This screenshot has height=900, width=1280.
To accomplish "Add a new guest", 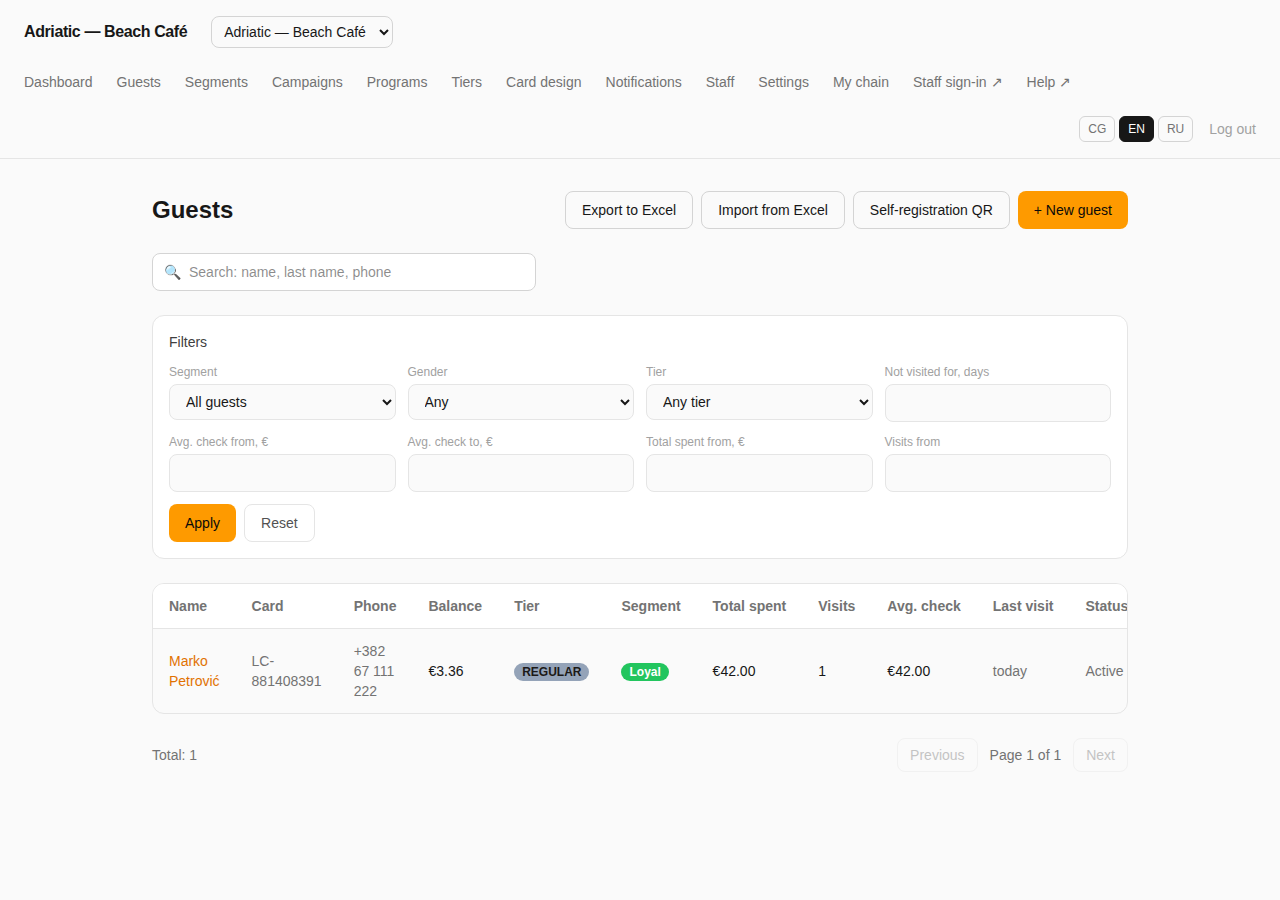I will pyautogui.click(x=1073, y=210).
